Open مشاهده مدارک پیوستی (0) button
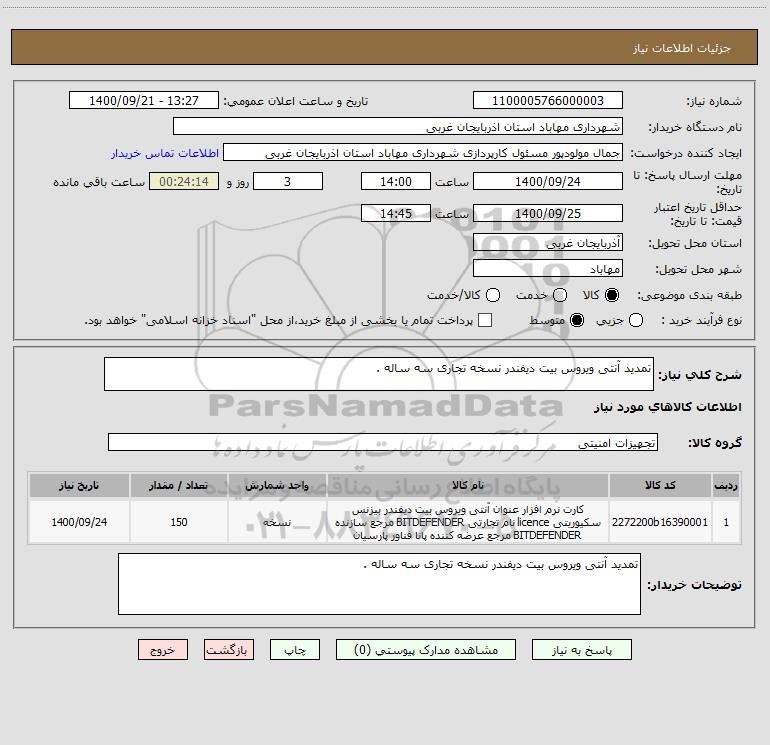Viewport: 770px width, 745px height. (426, 650)
